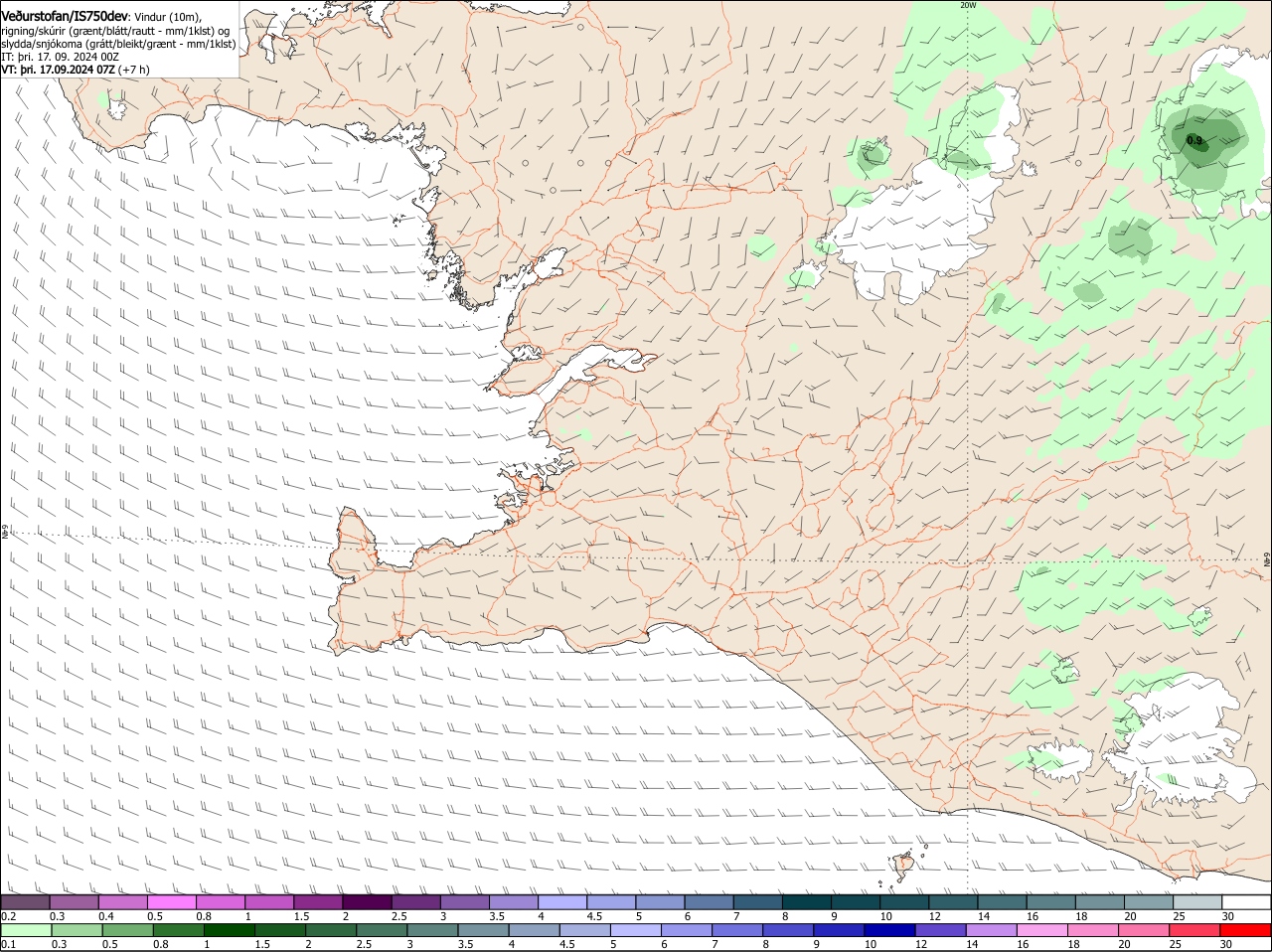The width and height of the screenshot is (1272, 952).
Task: Click the 0.2 swatch on the purple snow scale
Action: pyautogui.click(x=25, y=901)
